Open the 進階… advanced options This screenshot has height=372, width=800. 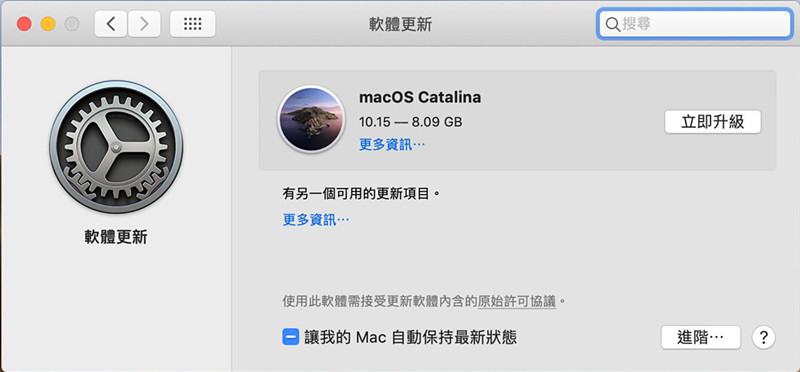(x=701, y=337)
